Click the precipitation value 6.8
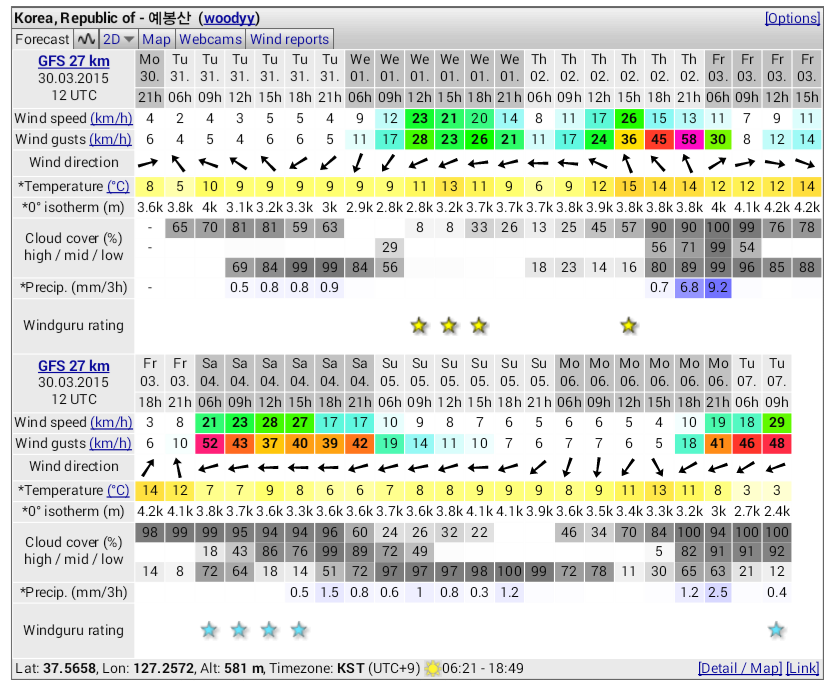This screenshot has height=695, width=835. [689, 288]
